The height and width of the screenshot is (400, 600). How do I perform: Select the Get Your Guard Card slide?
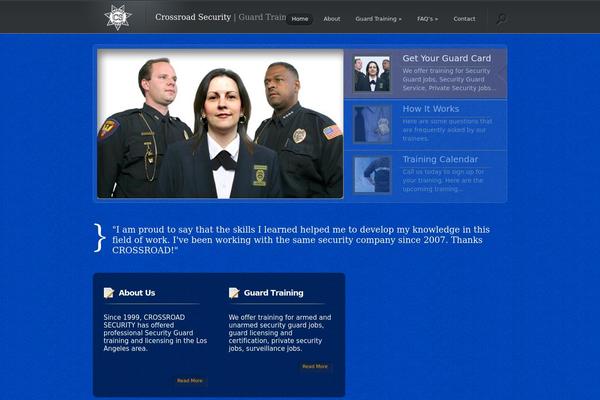426,73
